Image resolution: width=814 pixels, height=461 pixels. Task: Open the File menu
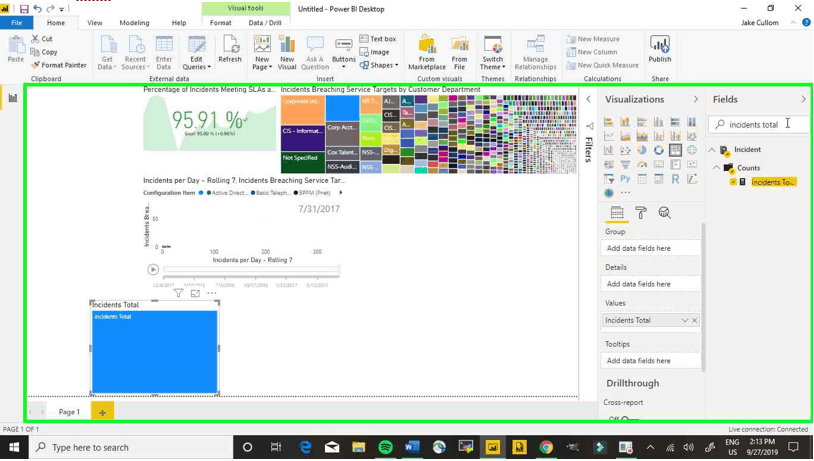[x=17, y=23]
